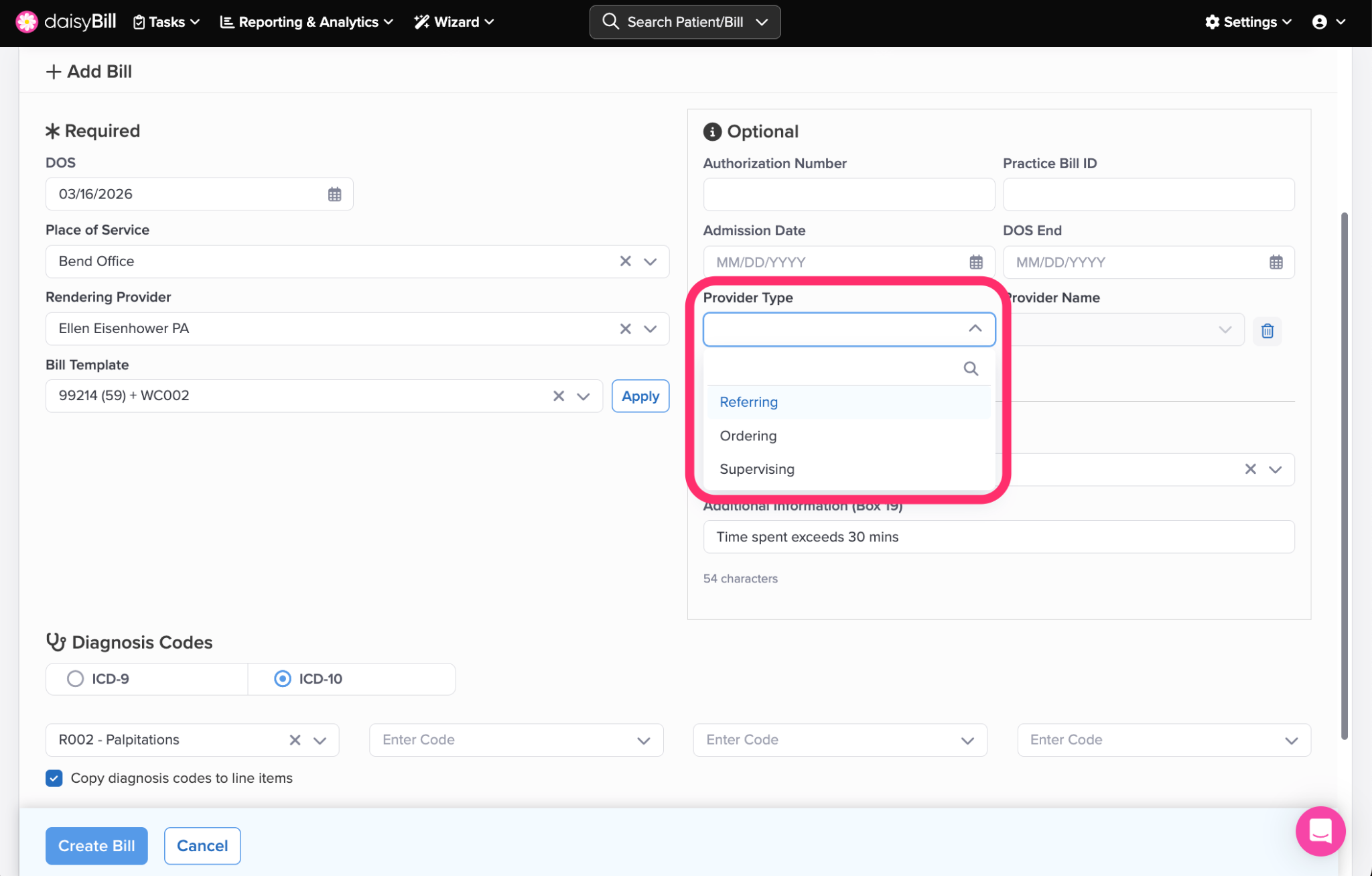The image size is (1372, 876).
Task: Open the DOS calendar picker icon
Action: coord(334,194)
